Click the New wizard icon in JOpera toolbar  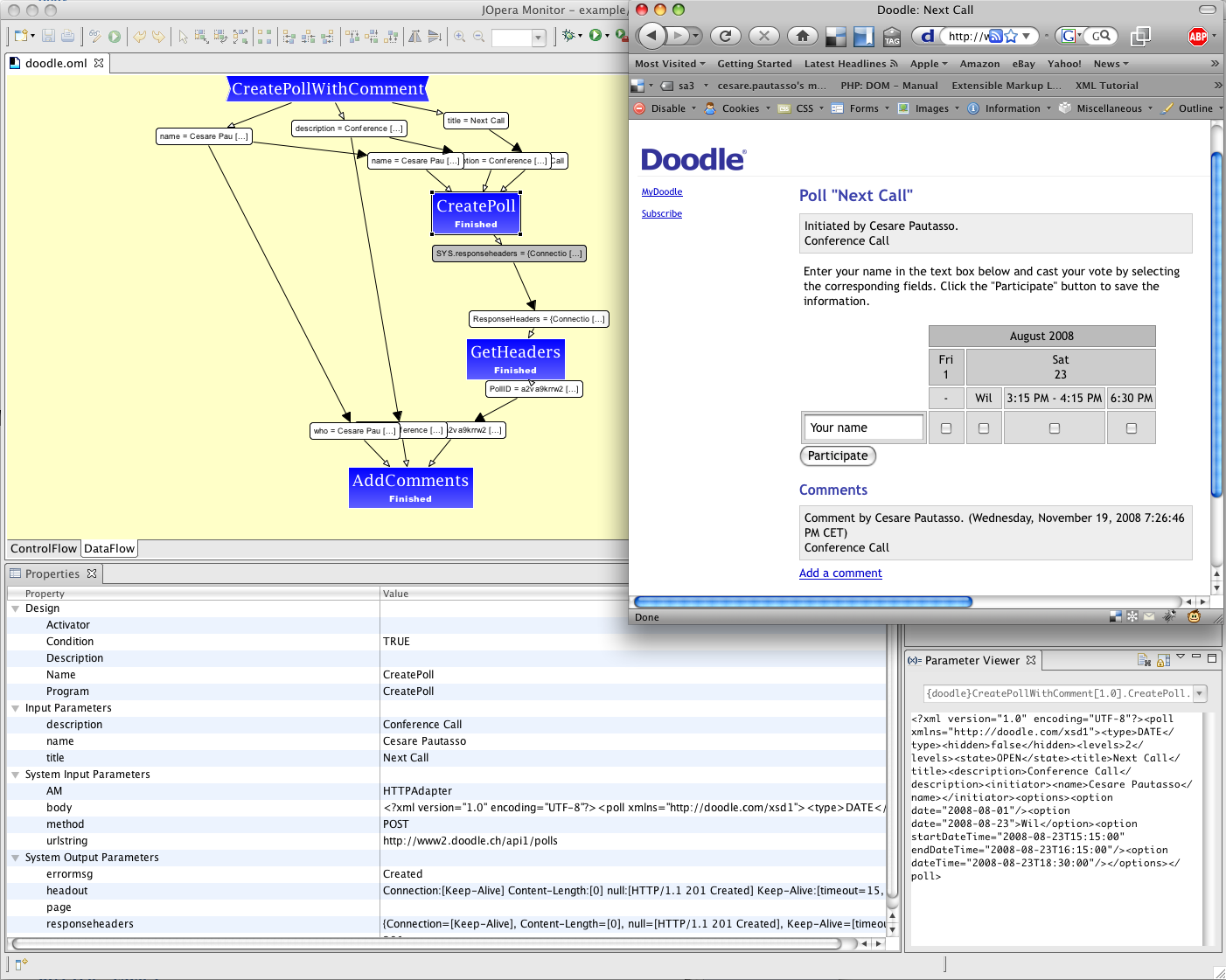click(x=22, y=36)
